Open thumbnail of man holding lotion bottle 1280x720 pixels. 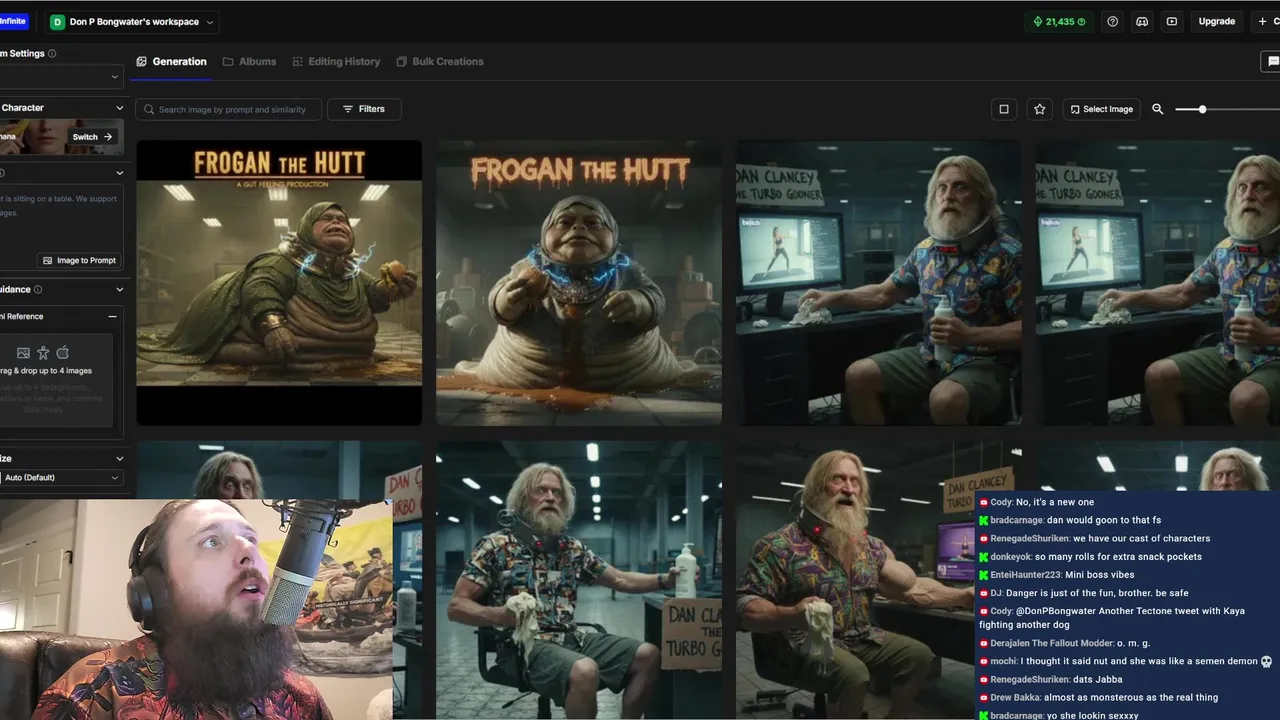click(579, 580)
